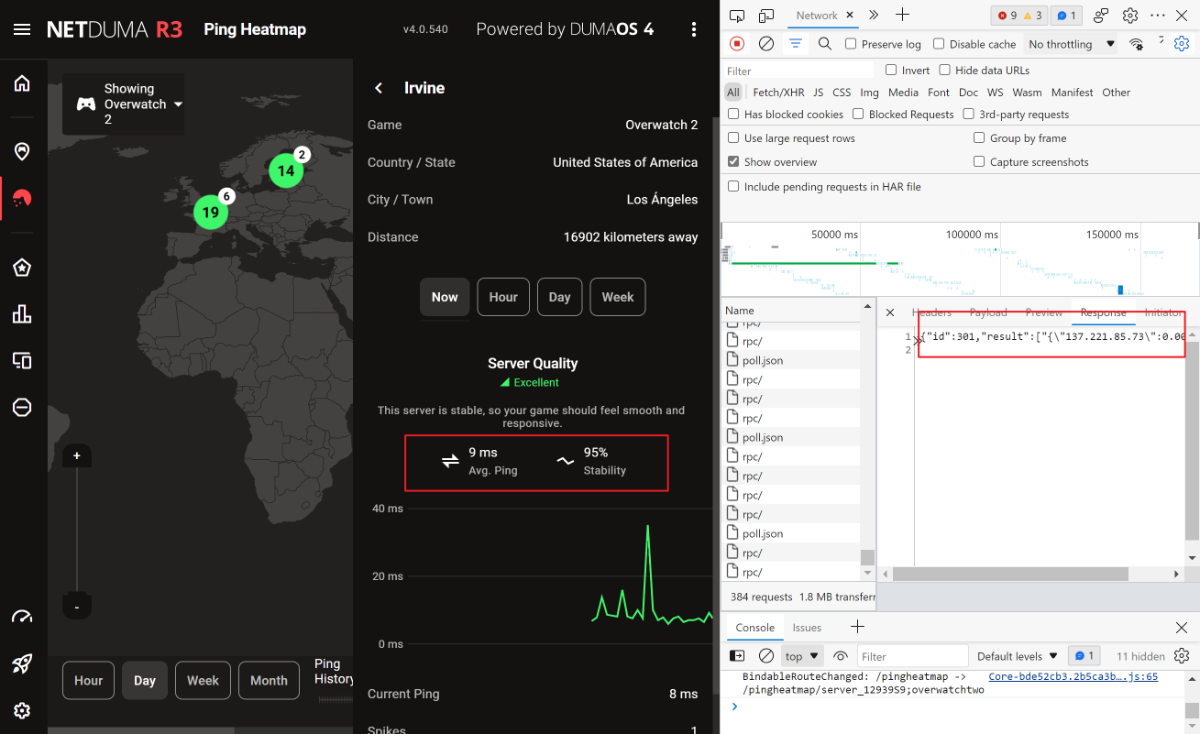Open the bar chart statistics icon

point(22,315)
